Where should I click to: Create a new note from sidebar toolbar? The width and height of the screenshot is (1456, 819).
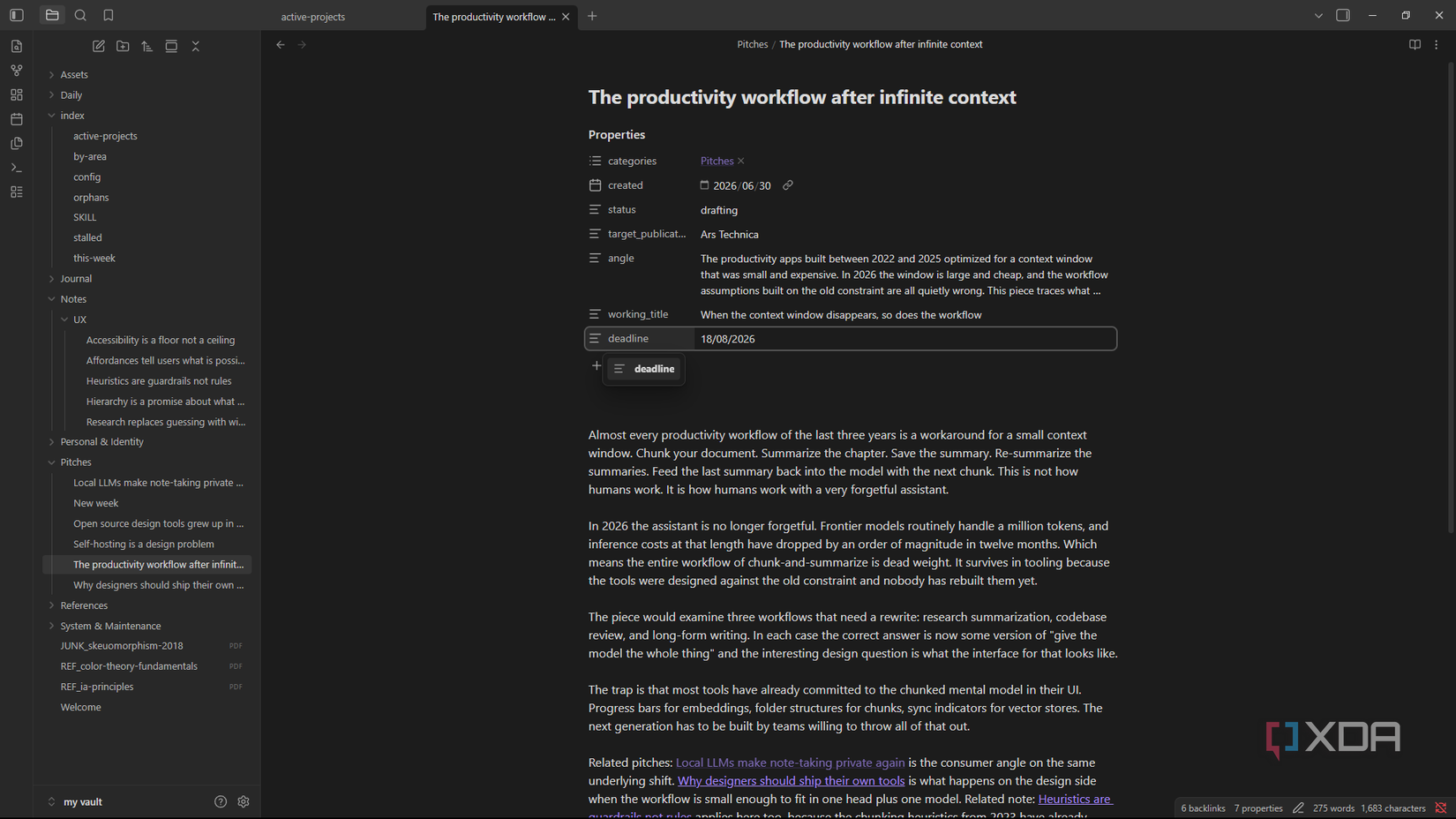pos(98,46)
